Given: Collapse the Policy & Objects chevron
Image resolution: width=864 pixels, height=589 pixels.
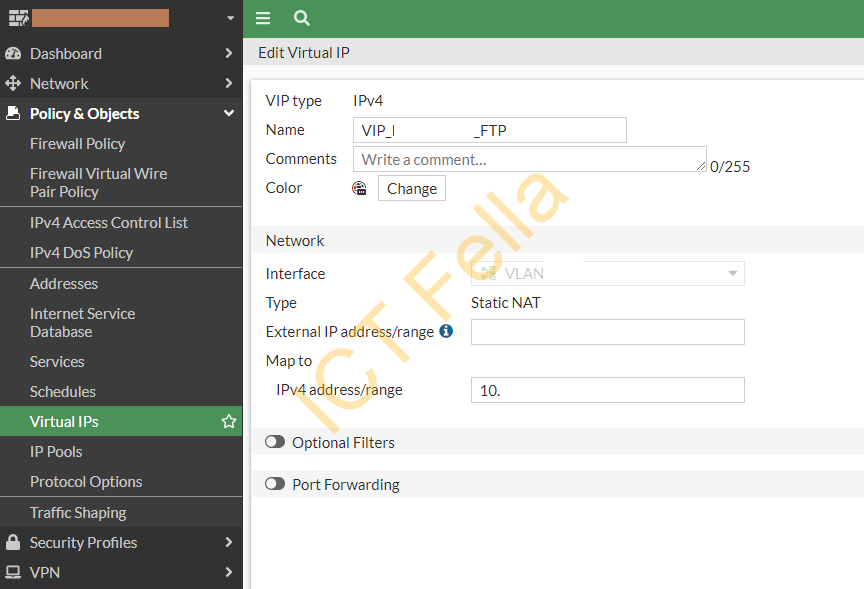Looking at the screenshot, I should pos(229,113).
